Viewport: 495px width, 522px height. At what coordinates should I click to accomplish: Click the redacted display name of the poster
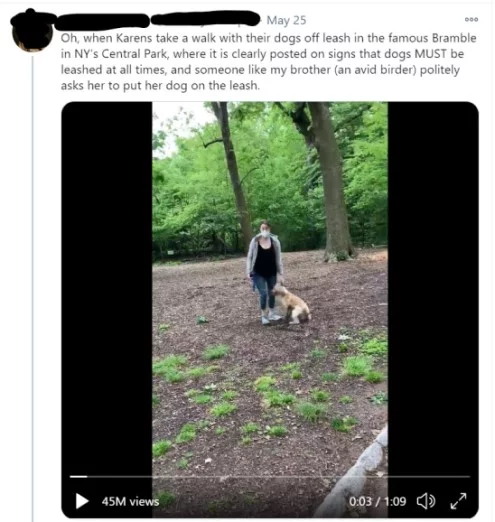coord(102,21)
